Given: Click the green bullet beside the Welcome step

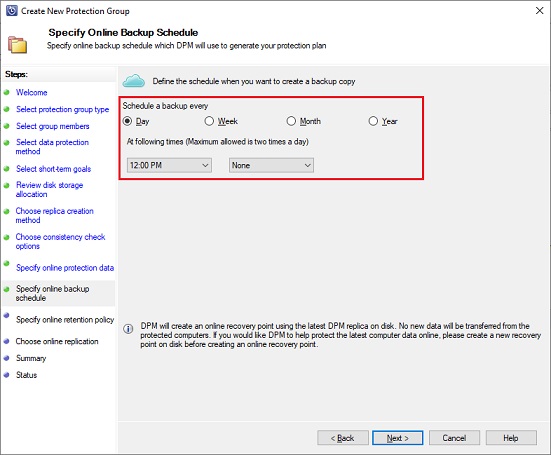Looking at the screenshot, I should click(6, 92).
